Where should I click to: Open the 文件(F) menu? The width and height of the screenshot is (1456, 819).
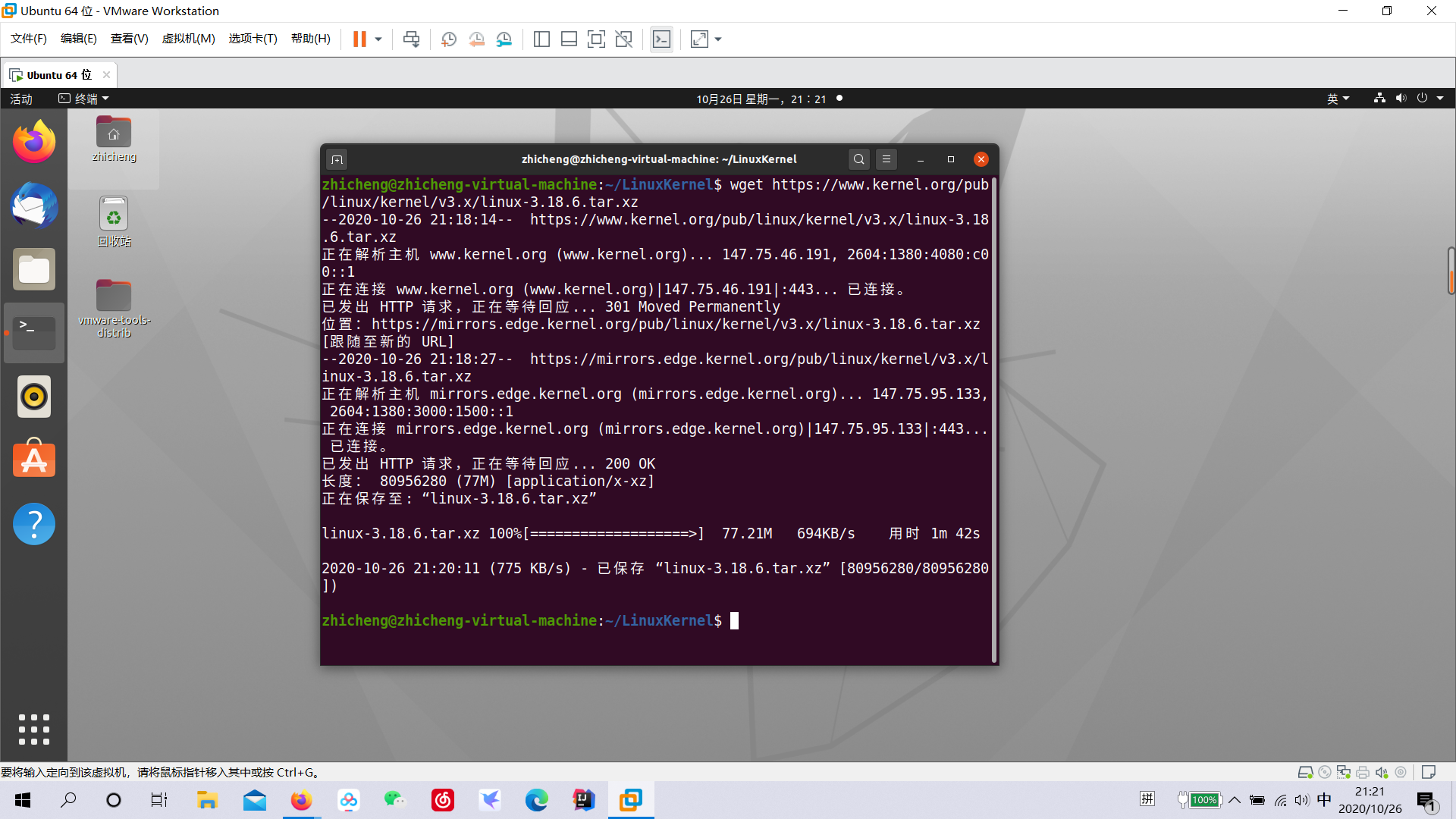click(x=29, y=39)
